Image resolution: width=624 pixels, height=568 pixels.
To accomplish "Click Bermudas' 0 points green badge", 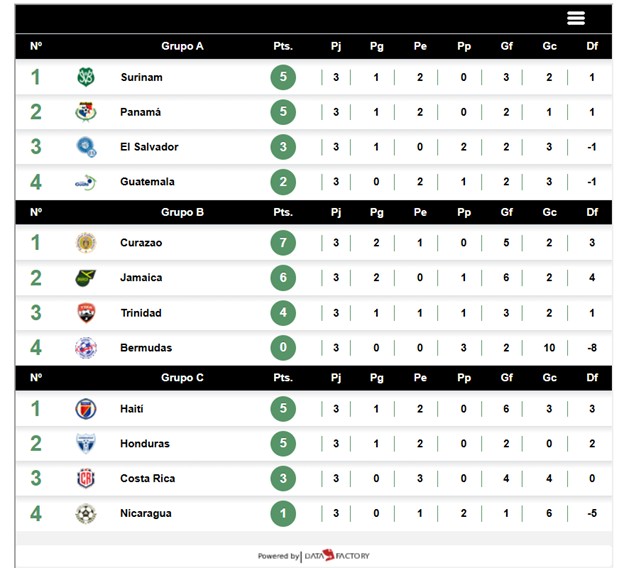I will [283, 348].
